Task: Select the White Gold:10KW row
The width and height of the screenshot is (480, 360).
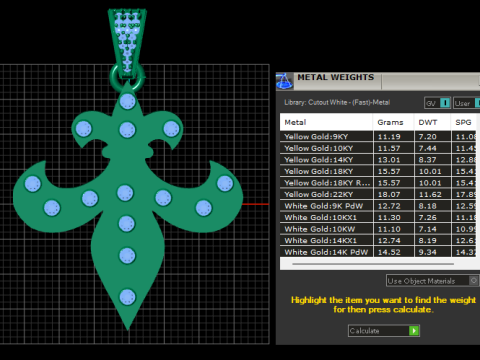Action: click(378, 229)
